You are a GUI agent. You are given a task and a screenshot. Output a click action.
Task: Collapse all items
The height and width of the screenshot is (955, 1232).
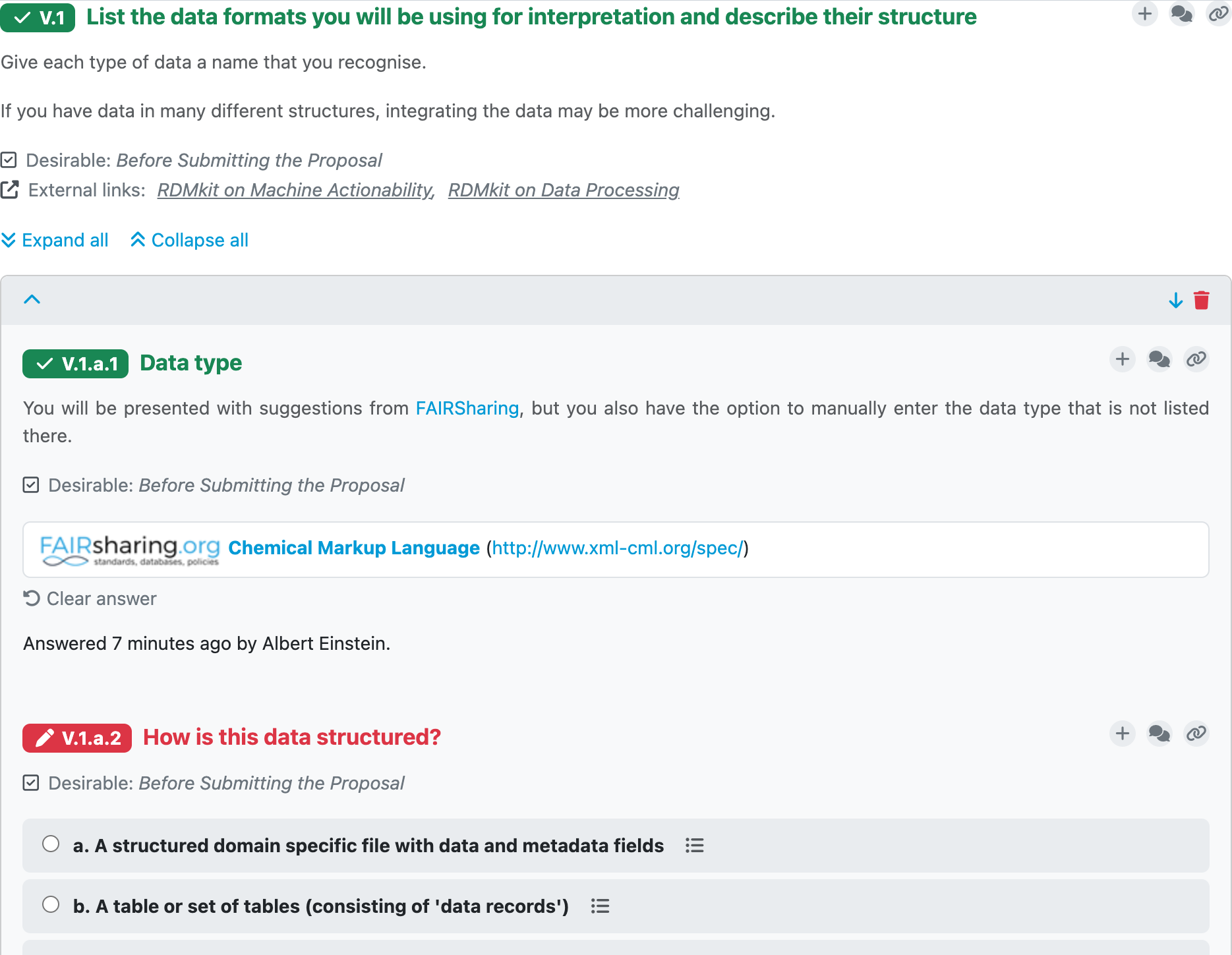click(189, 240)
